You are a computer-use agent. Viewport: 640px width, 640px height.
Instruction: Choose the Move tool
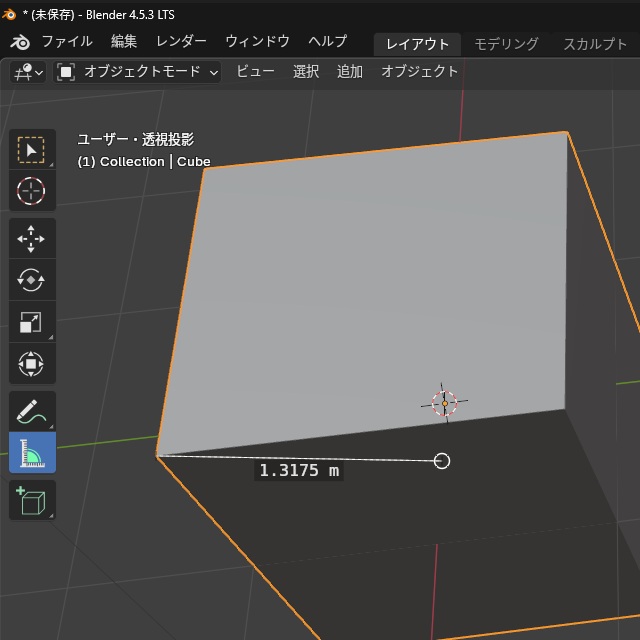coord(32,238)
